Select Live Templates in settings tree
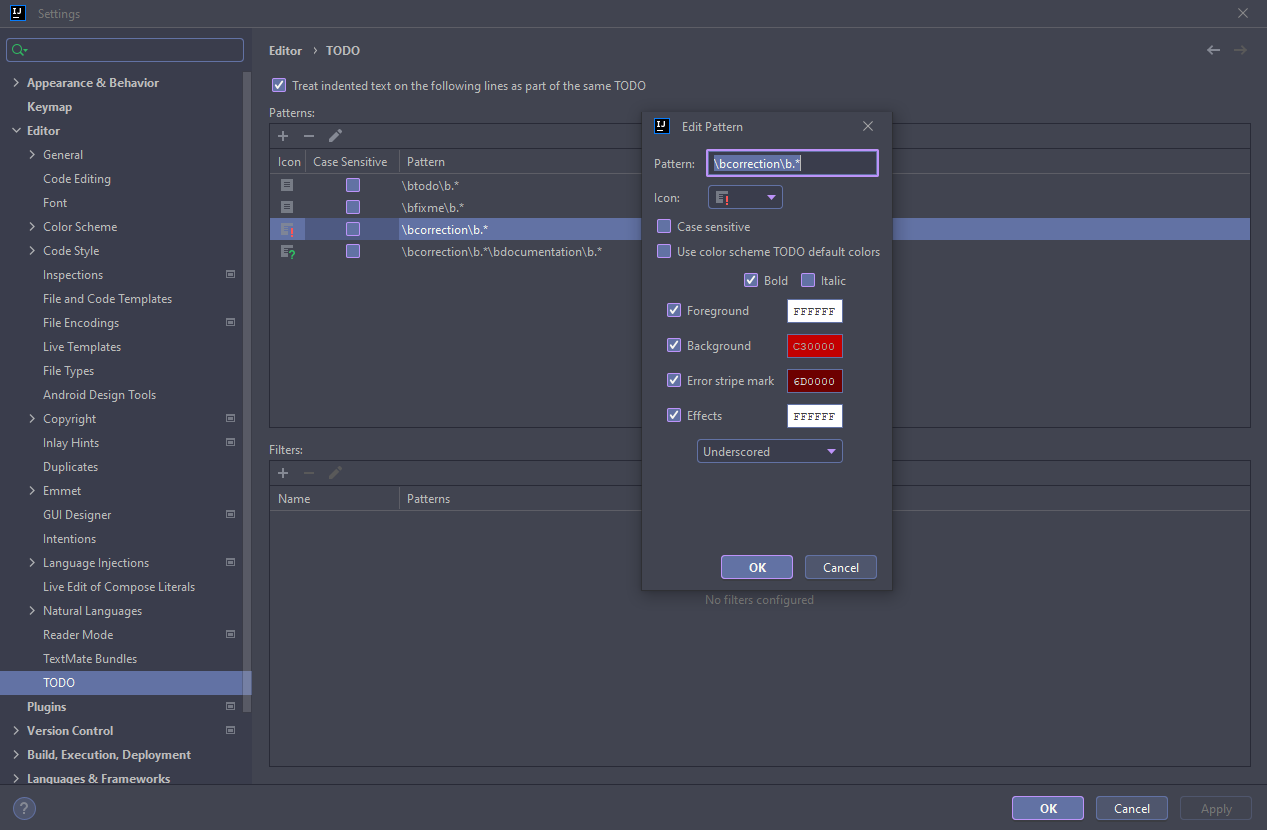1267x830 pixels. click(82, 347)
